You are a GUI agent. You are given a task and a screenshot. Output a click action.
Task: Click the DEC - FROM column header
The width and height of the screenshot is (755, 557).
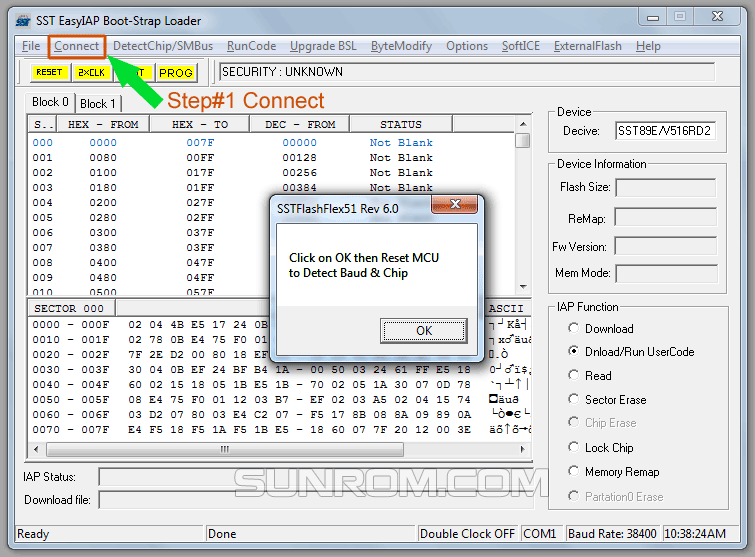(299, 125)
